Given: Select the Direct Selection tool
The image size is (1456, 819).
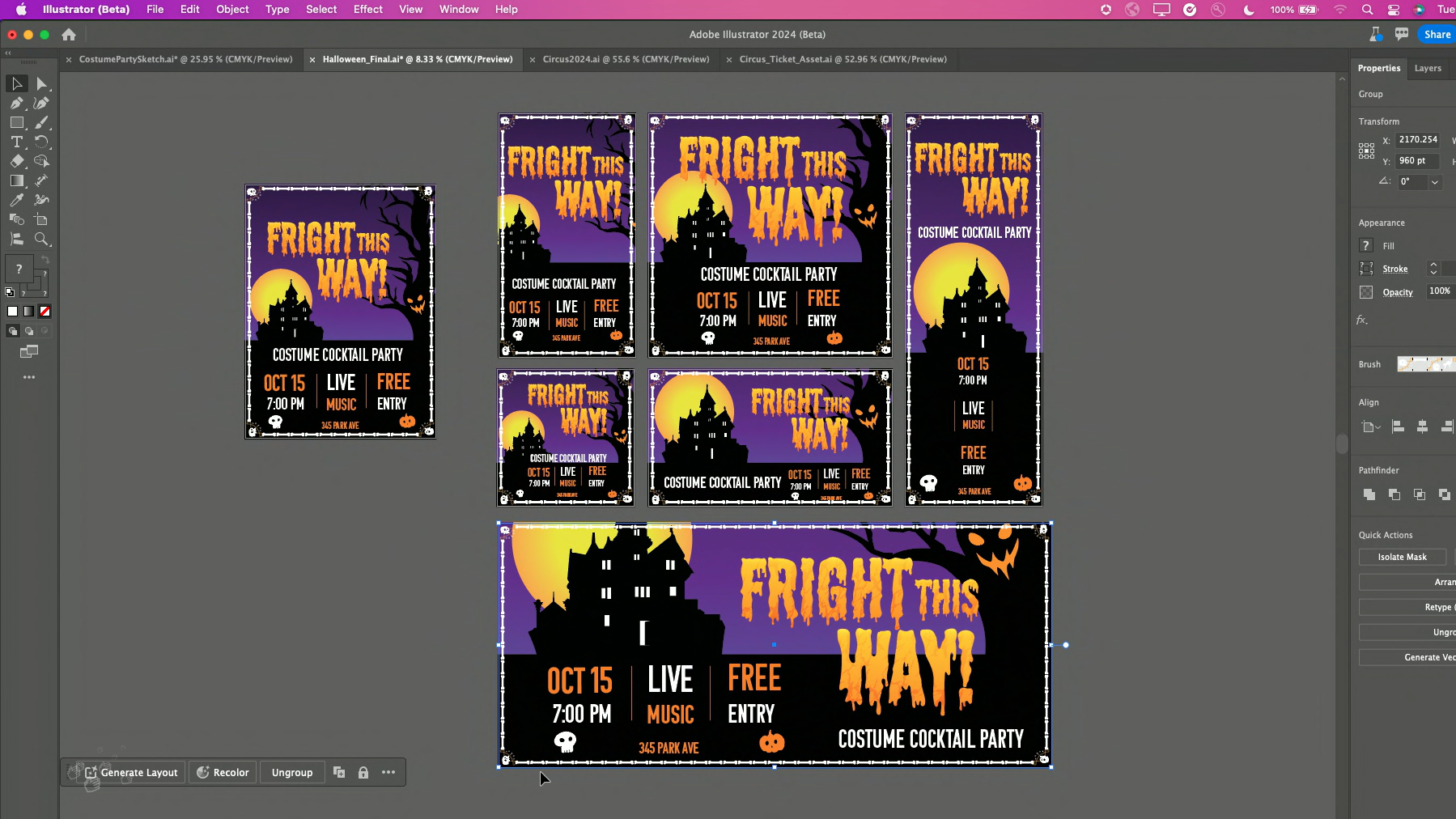Looking at the screenshot, I should [x=41, y=83].
